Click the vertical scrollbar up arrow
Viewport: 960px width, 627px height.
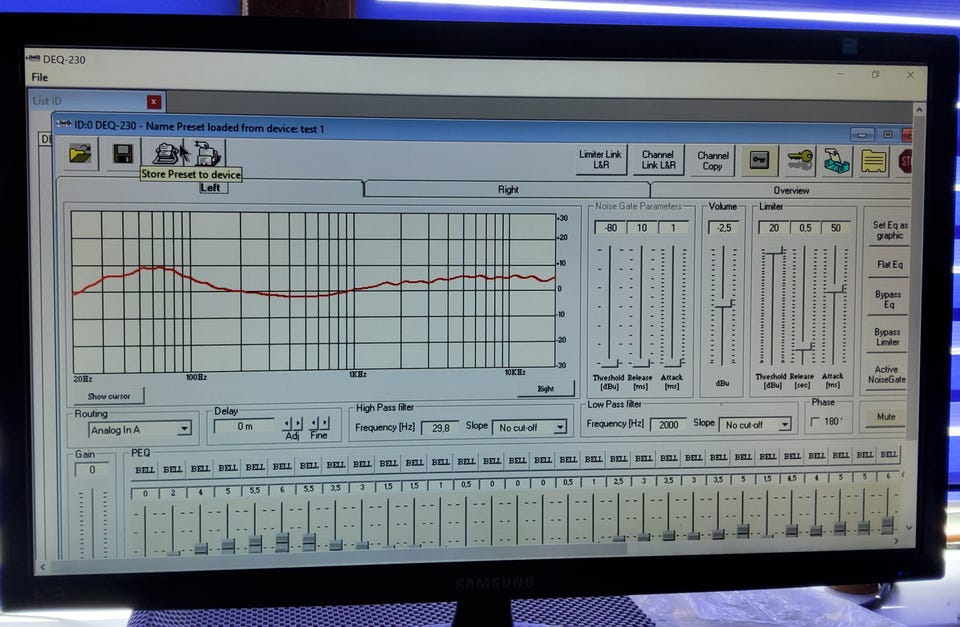918,110
